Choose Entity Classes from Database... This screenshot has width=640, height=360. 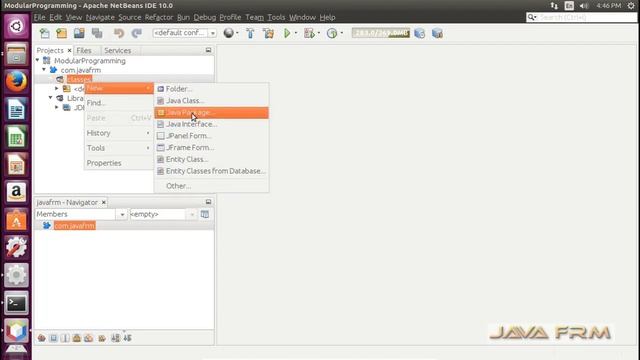click(211, 171)
